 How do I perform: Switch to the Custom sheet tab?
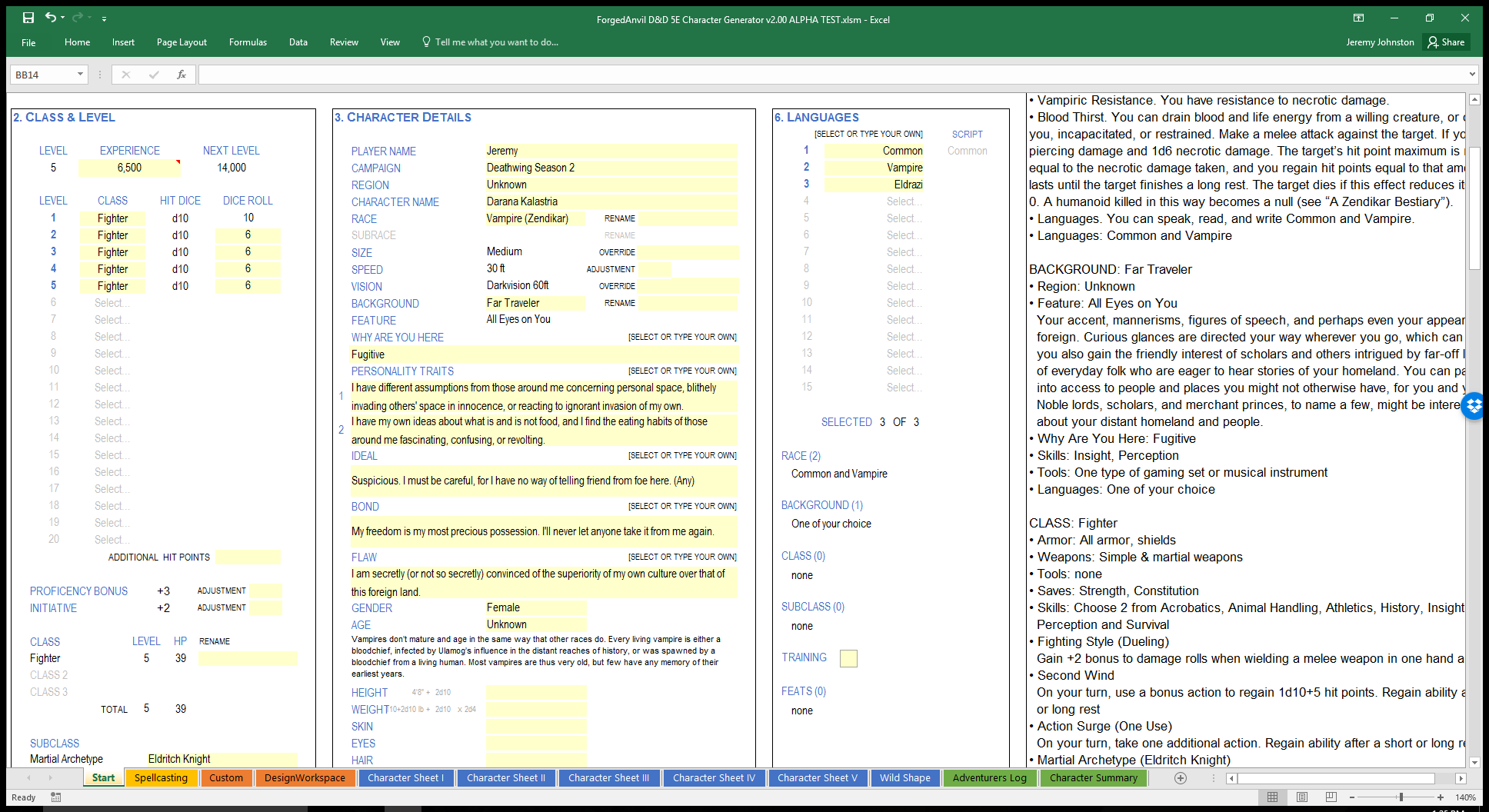(x=226, y=778)
